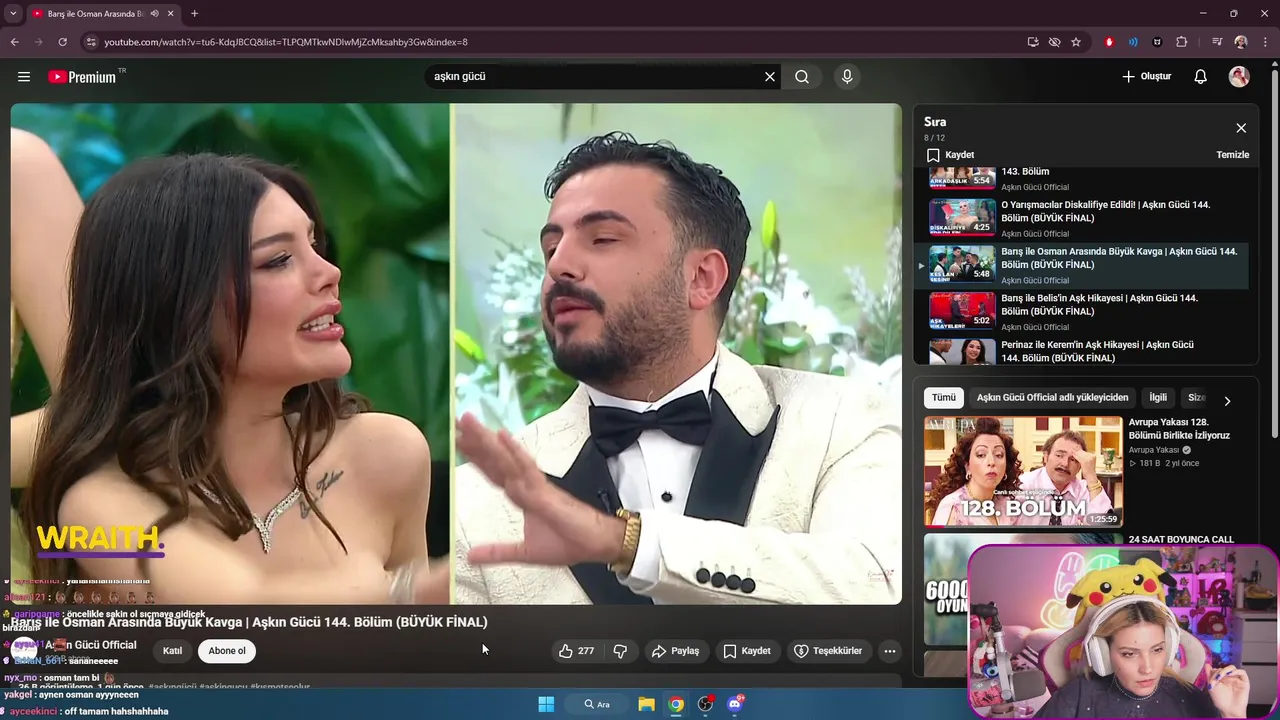This screenshot has width=1280, height=720.
Task: Open tab search dropdown arrow
Action: [13, 14]
